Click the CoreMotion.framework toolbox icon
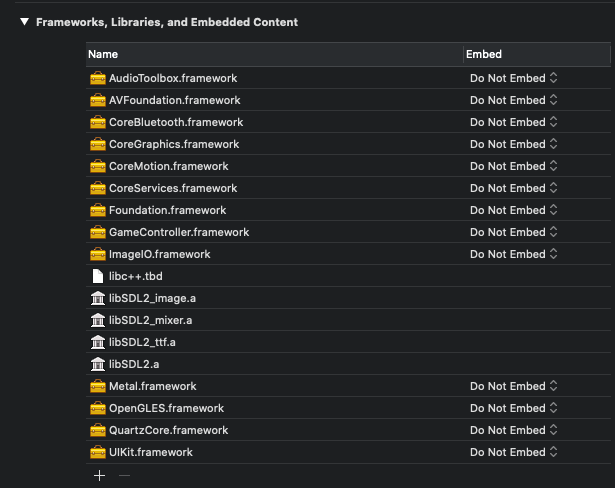The height and width of the screenshot is (488, 615). click(98, 166)
